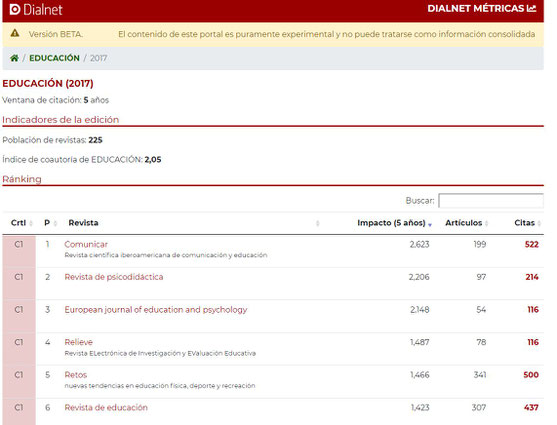Open Revista de educación citations 437
This screenshot has width=557, height=425.
pos(531,407)
